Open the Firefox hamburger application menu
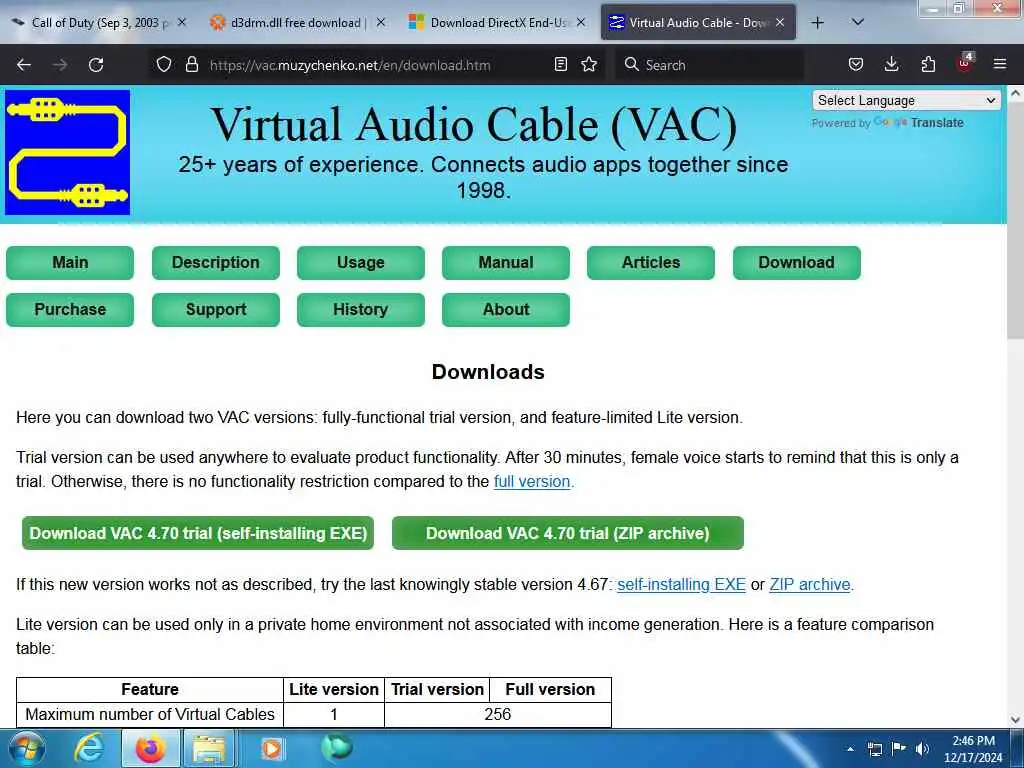The height and width of the screenshot is (768, 1024). (x=1000, y=64)
